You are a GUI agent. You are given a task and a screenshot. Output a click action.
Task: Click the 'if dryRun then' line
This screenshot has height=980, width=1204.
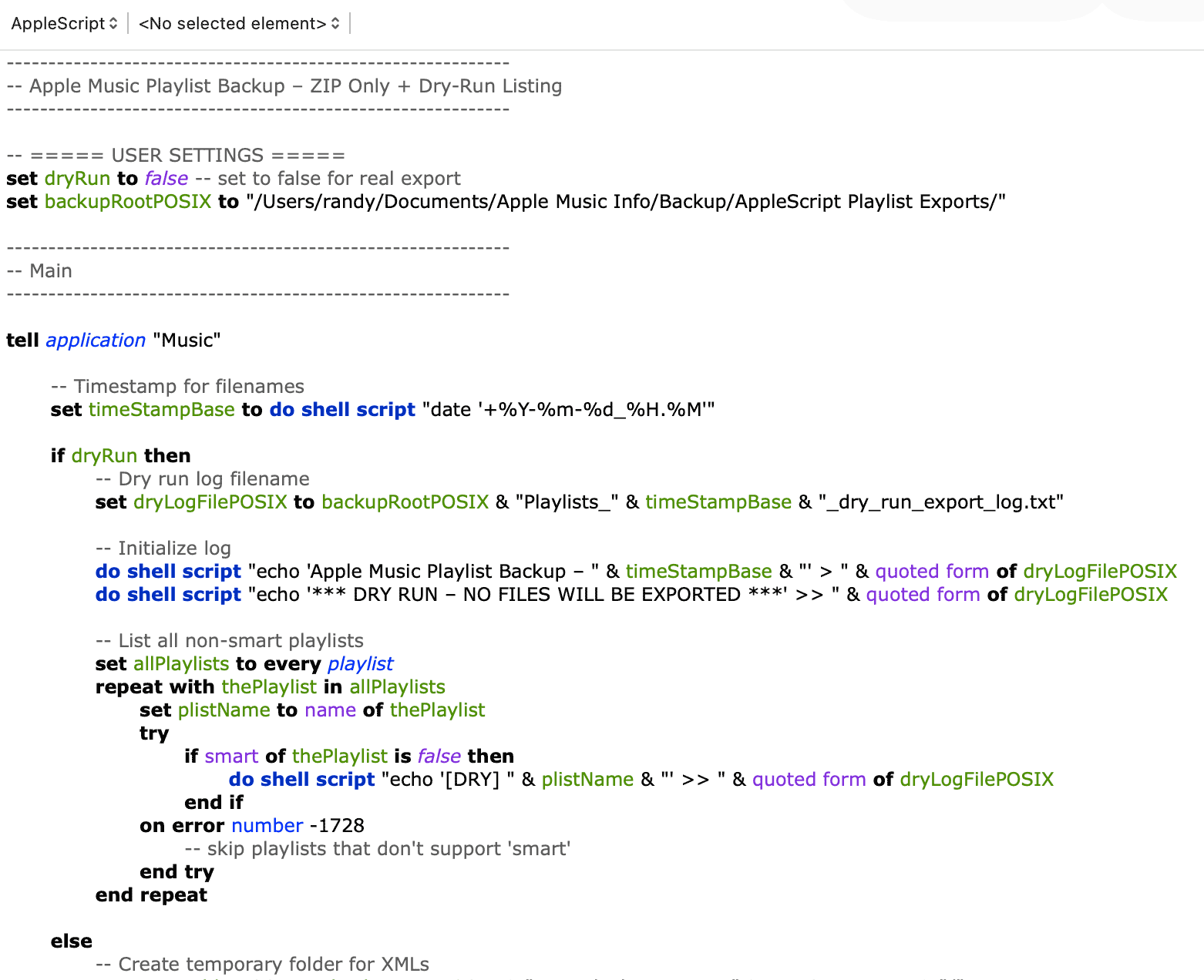121,455
